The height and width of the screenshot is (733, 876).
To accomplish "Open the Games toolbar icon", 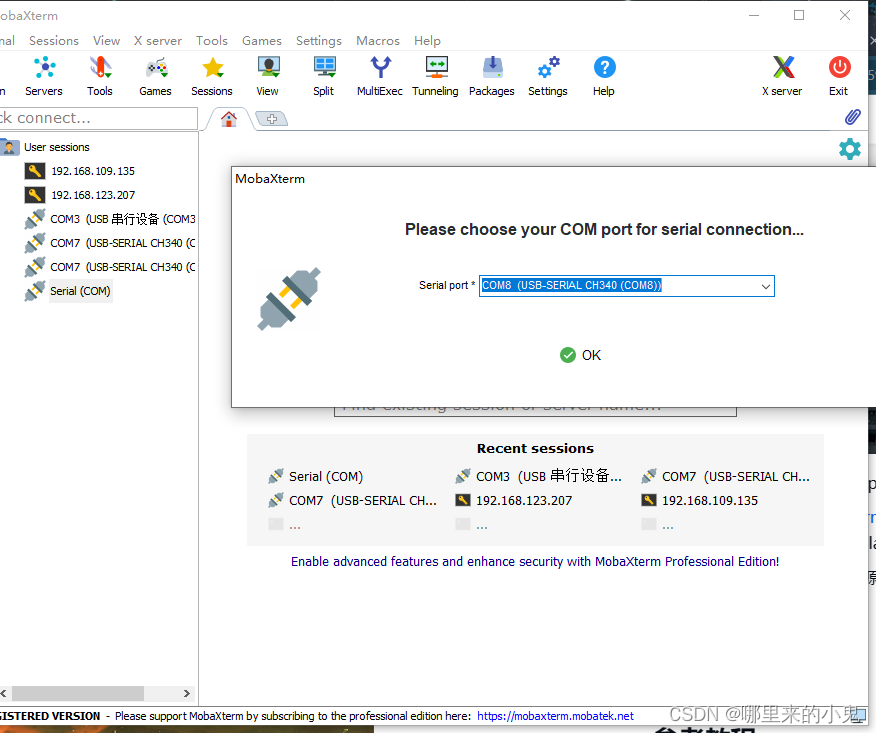I will 155,76.
